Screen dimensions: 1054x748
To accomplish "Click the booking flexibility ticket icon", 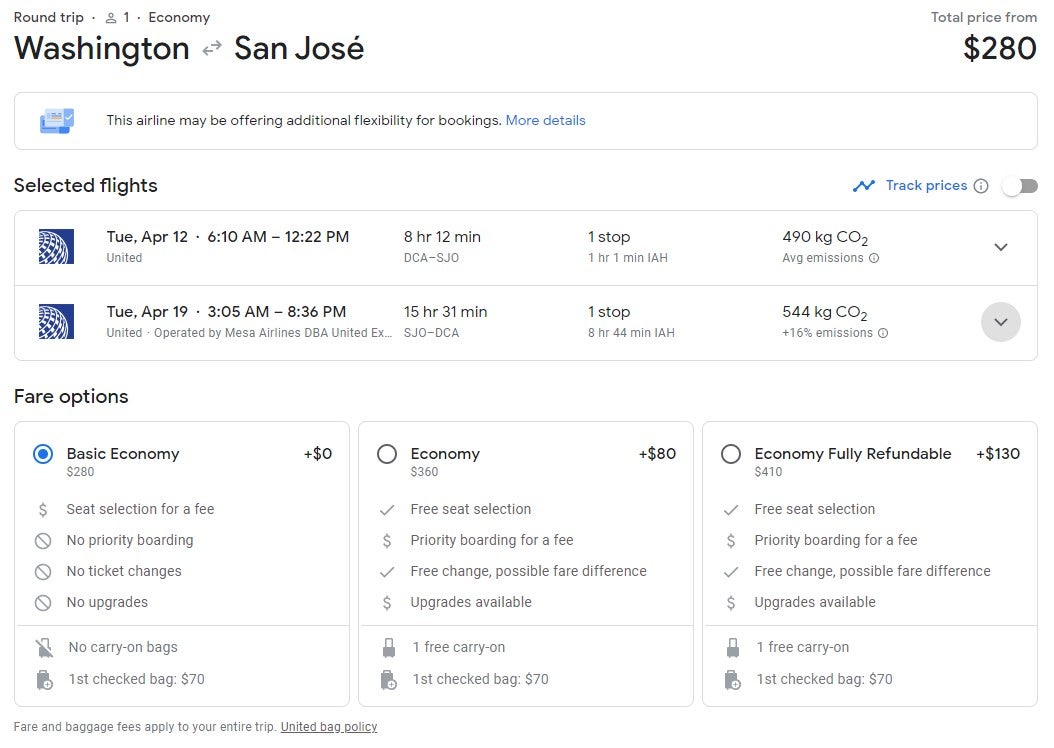I will pyautogui.click(x=56, y=121).
